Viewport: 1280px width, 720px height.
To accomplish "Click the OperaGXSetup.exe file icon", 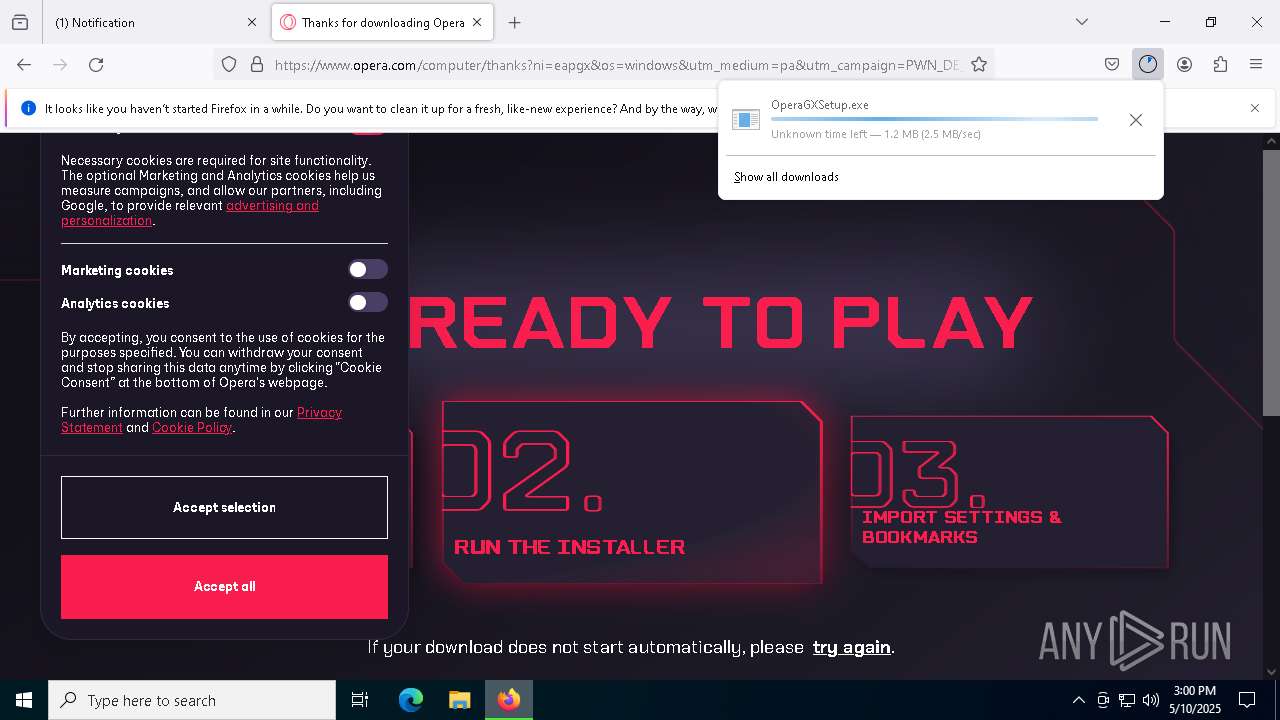I will click(x=746, y=120).
